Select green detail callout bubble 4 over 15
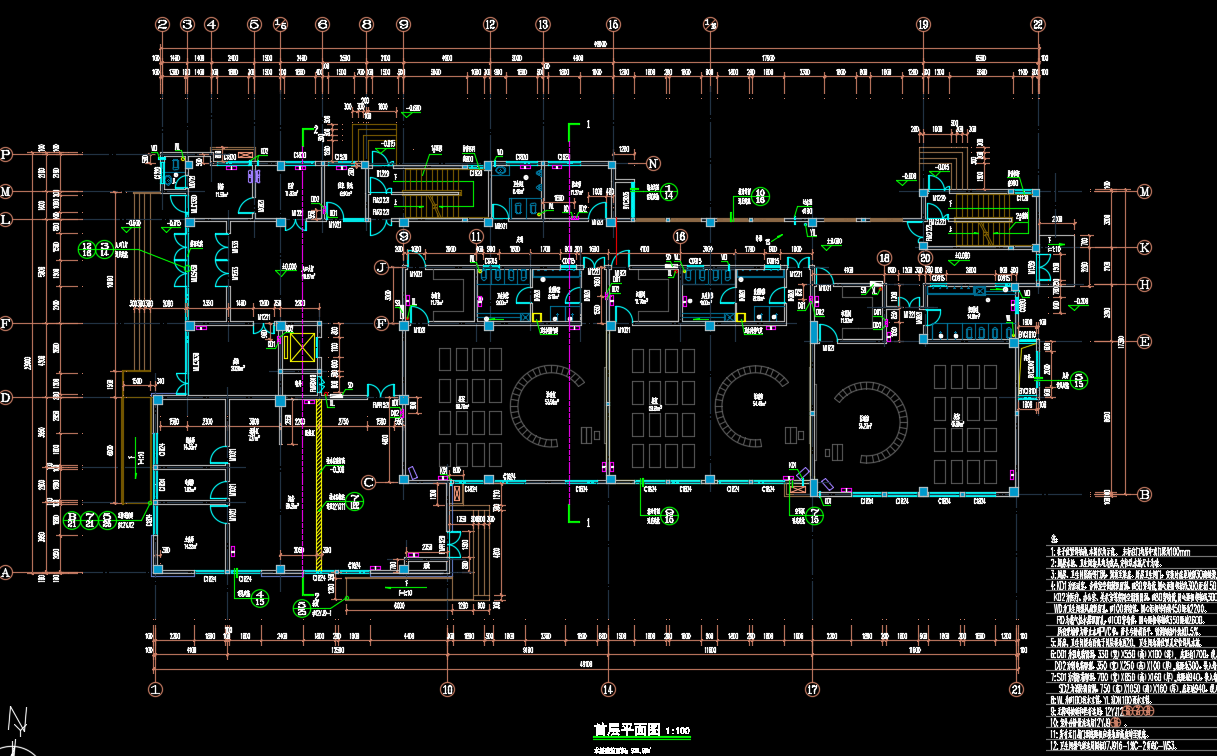This screenshot has height=756, width=1217. point(260,597)
